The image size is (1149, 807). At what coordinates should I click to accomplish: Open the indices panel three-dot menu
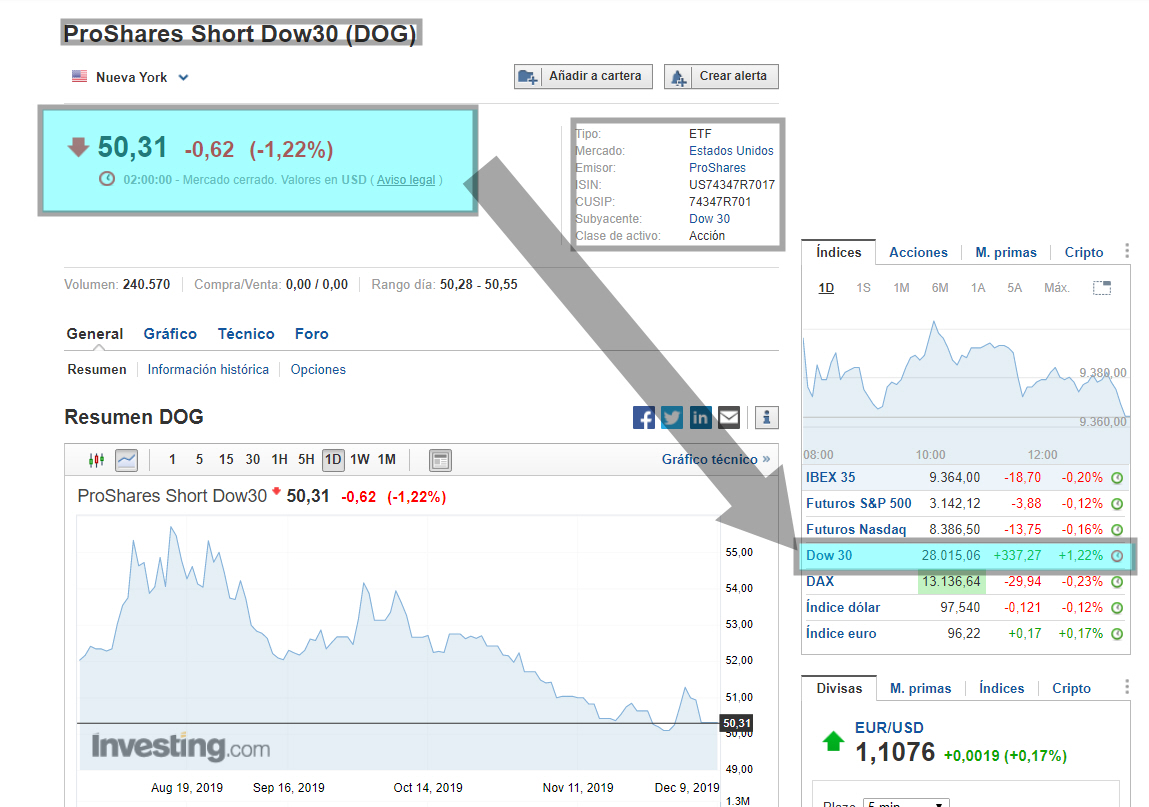[1127, 252]
